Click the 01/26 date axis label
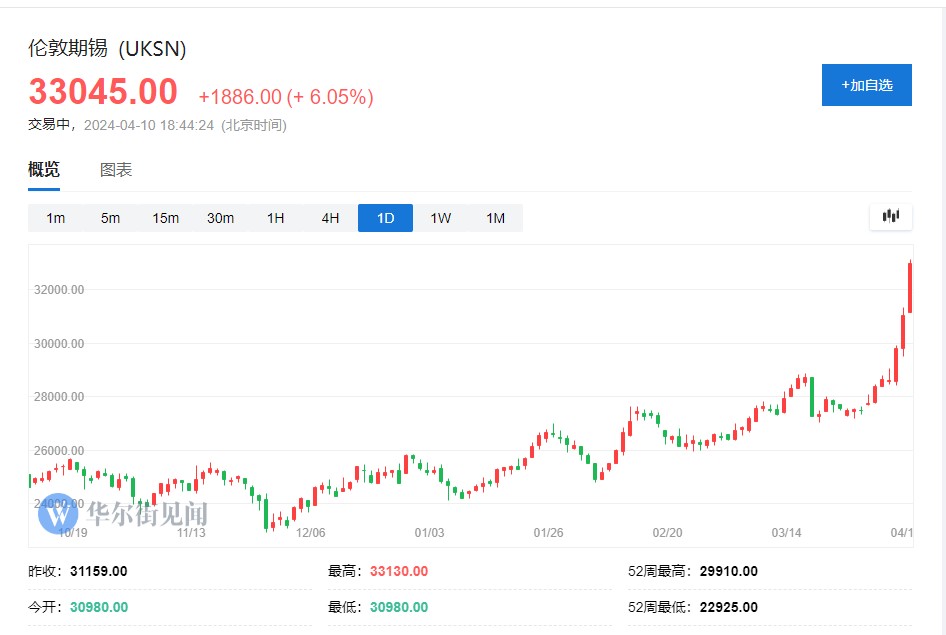The height and width of the screenshot is (635, 946). 548,532
